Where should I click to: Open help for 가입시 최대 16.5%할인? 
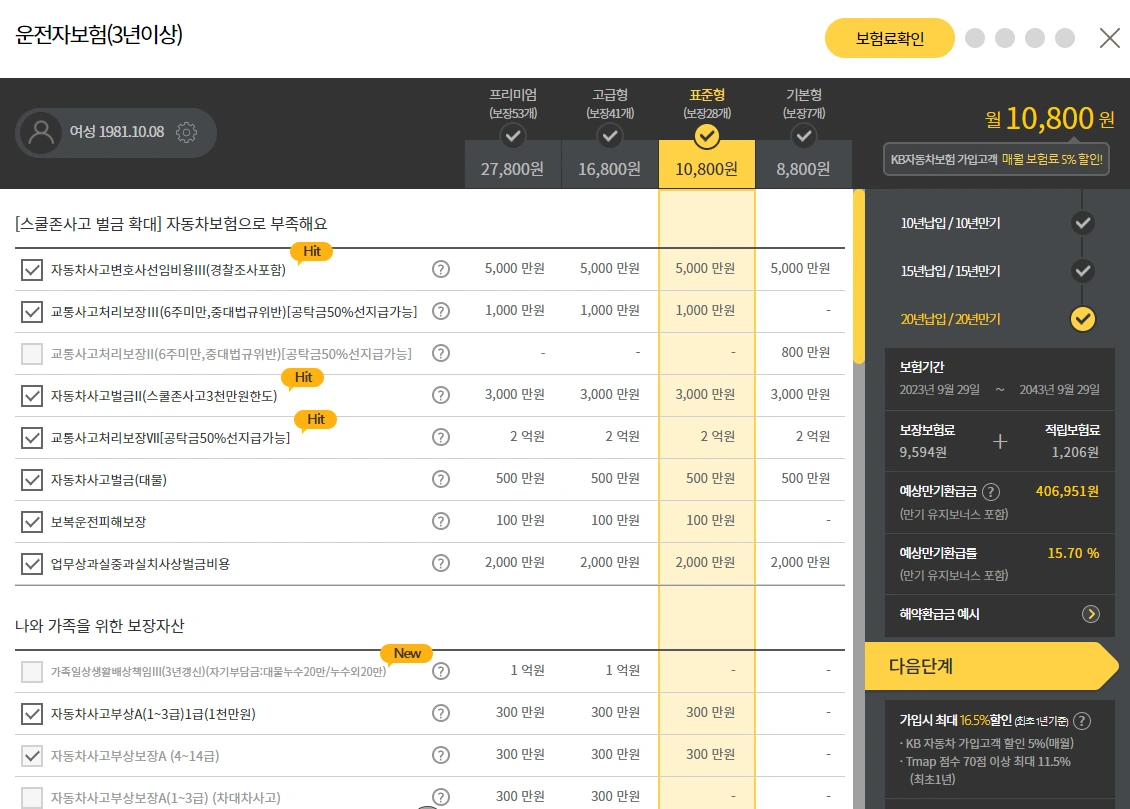1082,720
